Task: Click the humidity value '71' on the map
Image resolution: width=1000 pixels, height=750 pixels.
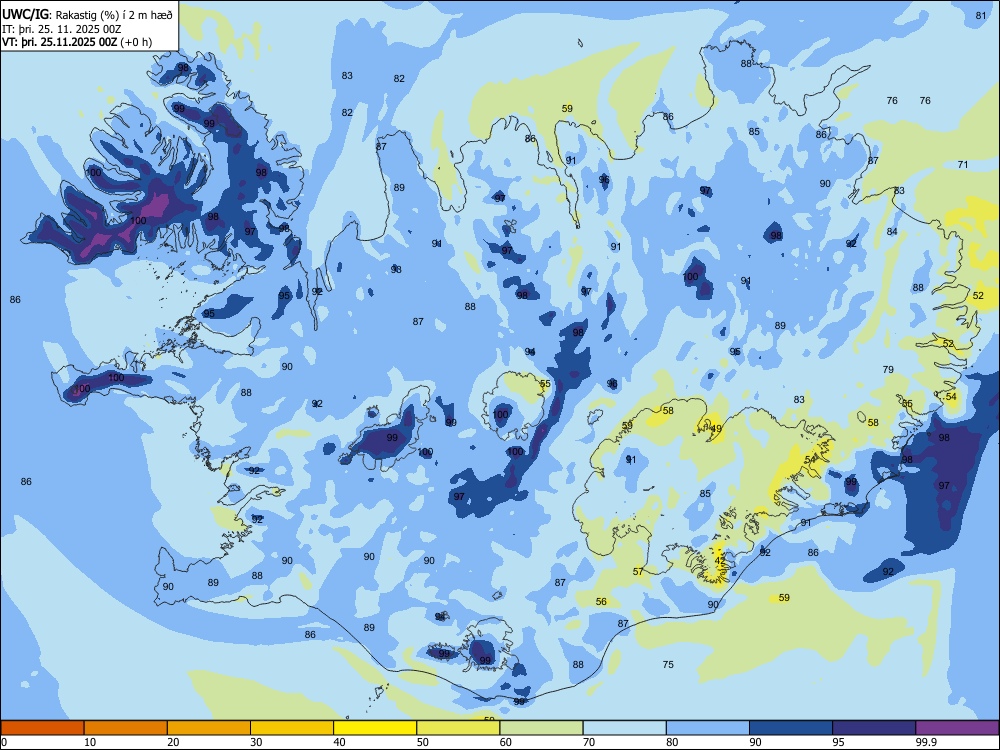Action: click(963, 165)
